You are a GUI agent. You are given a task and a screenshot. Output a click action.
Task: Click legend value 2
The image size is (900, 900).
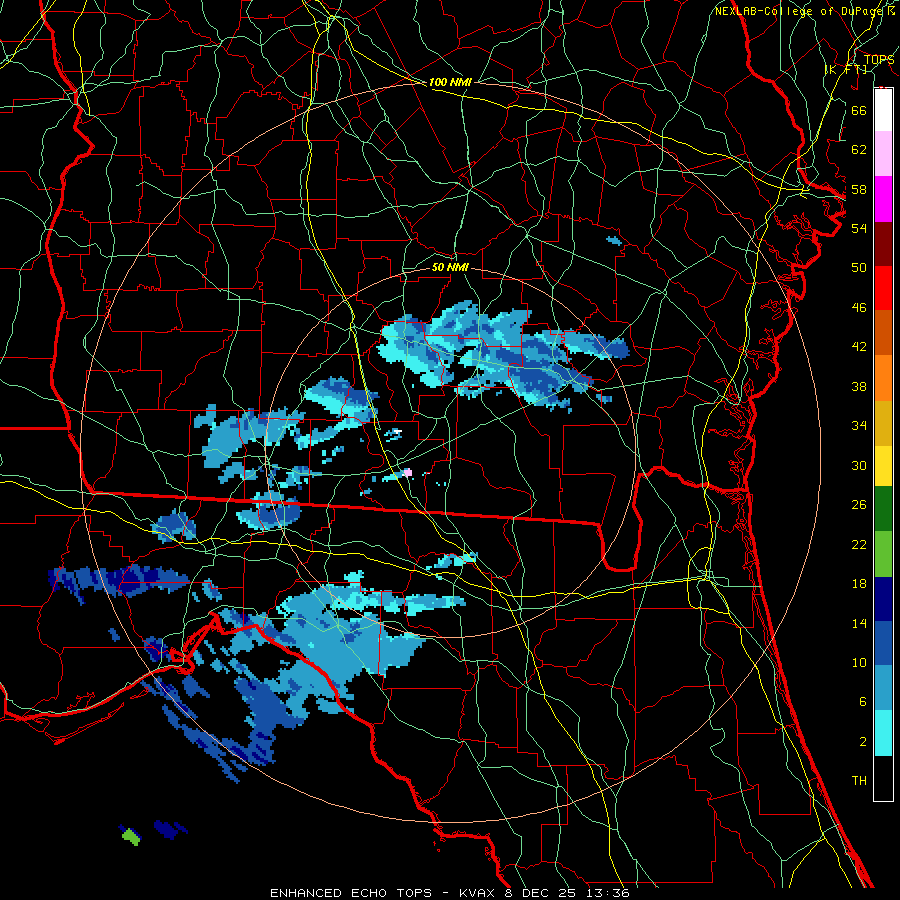pos(863,742)
